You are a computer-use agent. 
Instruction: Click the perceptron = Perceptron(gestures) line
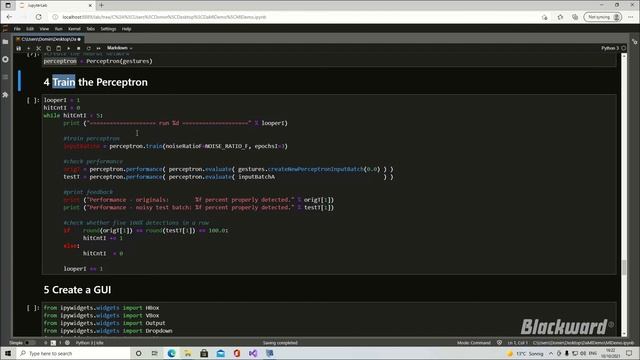[x=98, y=61]
